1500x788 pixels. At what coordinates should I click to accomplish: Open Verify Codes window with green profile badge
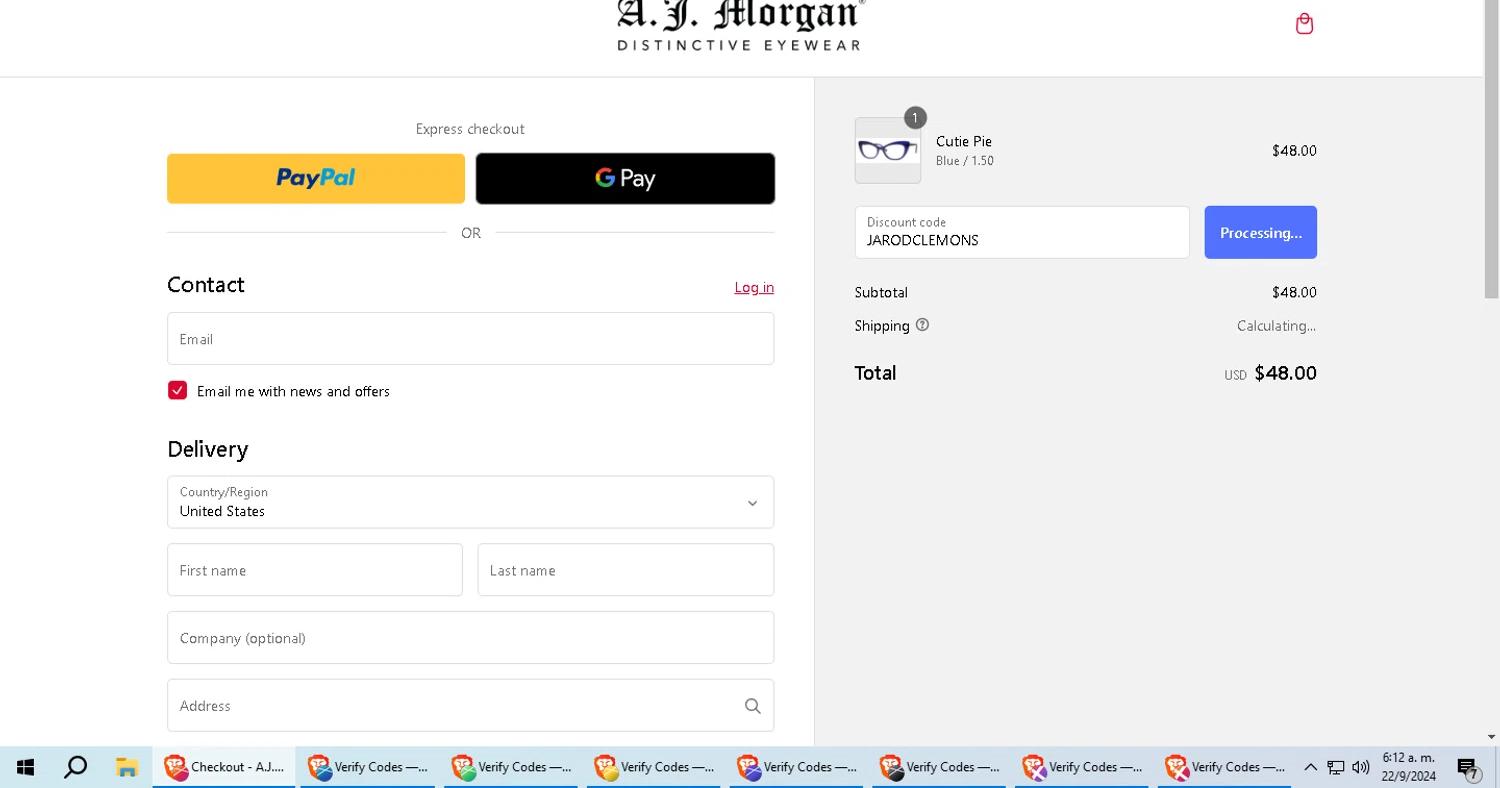click(511, 767)
